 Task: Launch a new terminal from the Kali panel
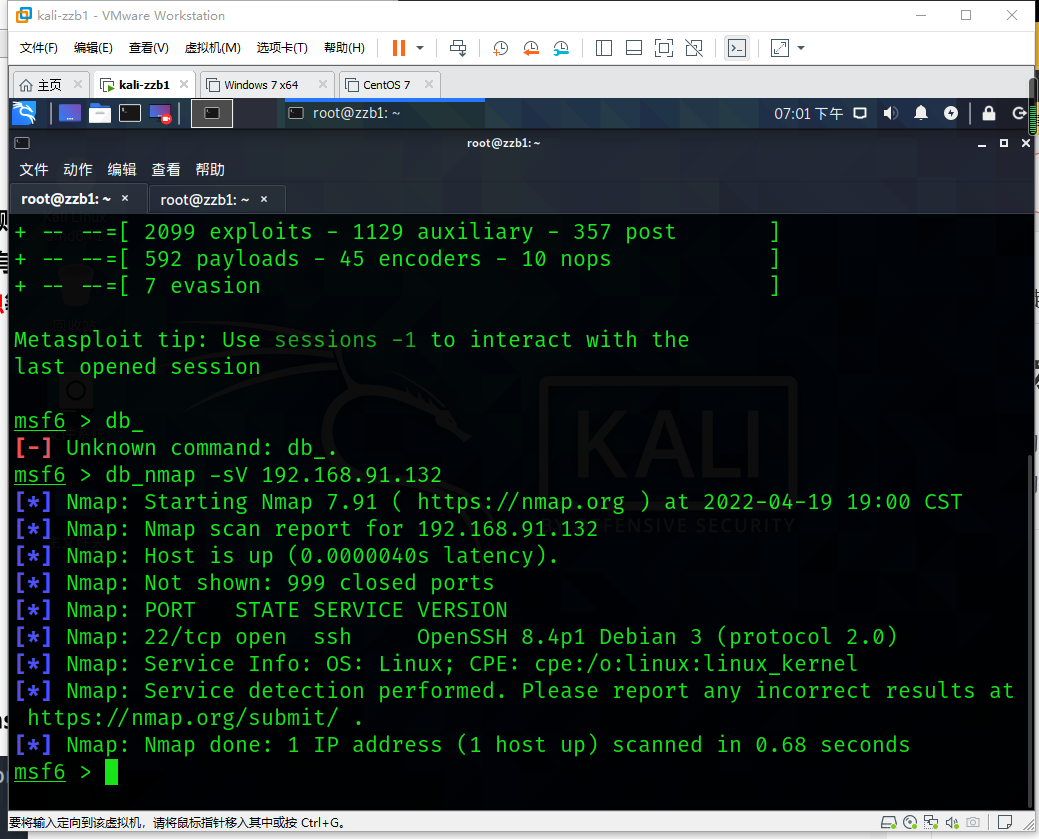[x=130, y=113]
